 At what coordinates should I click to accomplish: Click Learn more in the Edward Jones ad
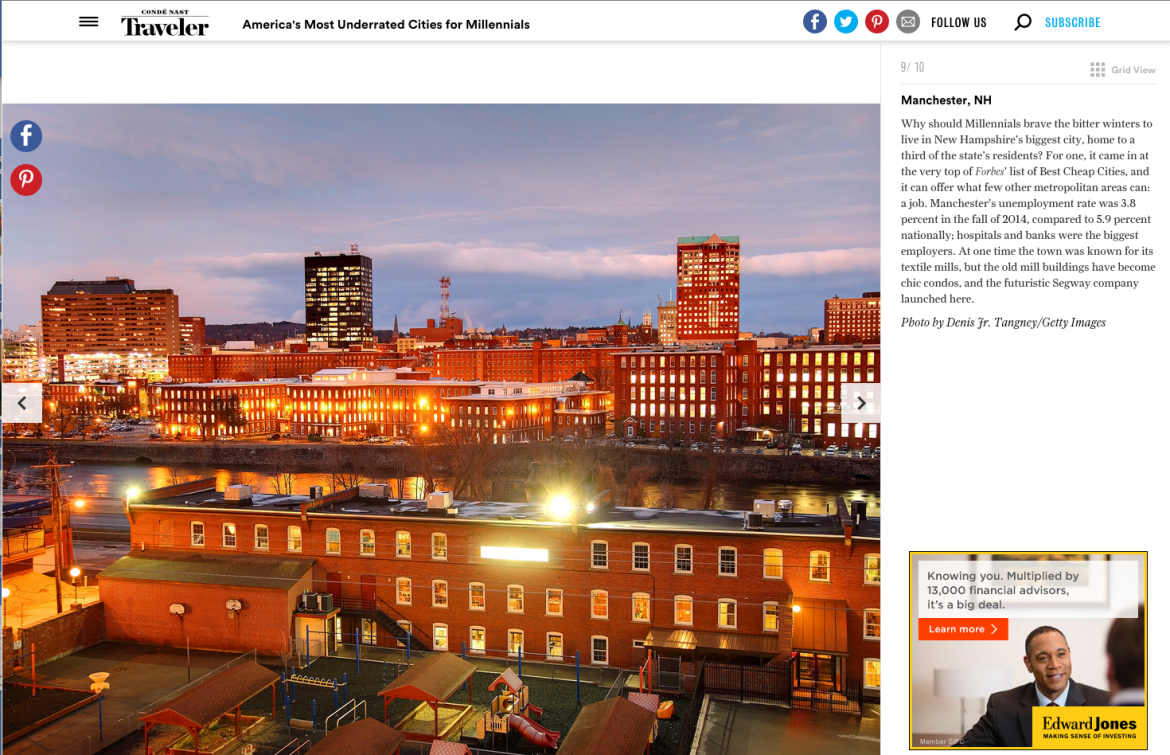coord(962,629)
